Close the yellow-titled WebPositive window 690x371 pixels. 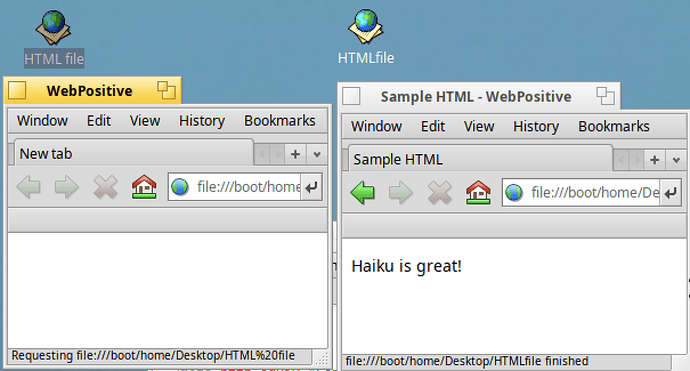(x=17, y=90)
